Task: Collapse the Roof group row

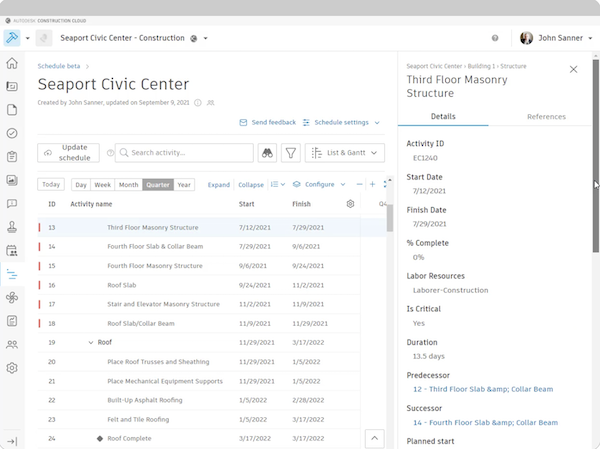Action: click(91, 343)
